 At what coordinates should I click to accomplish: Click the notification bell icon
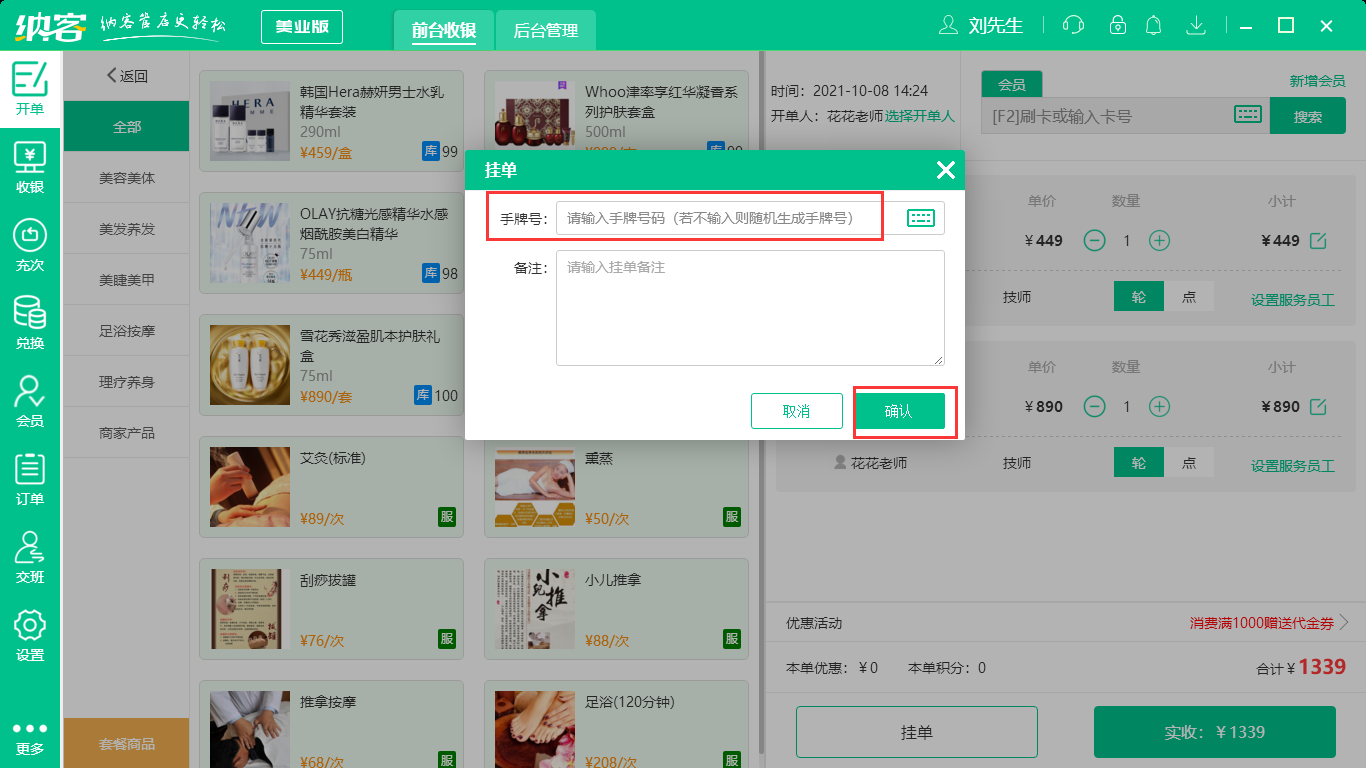pos(1153,25)
